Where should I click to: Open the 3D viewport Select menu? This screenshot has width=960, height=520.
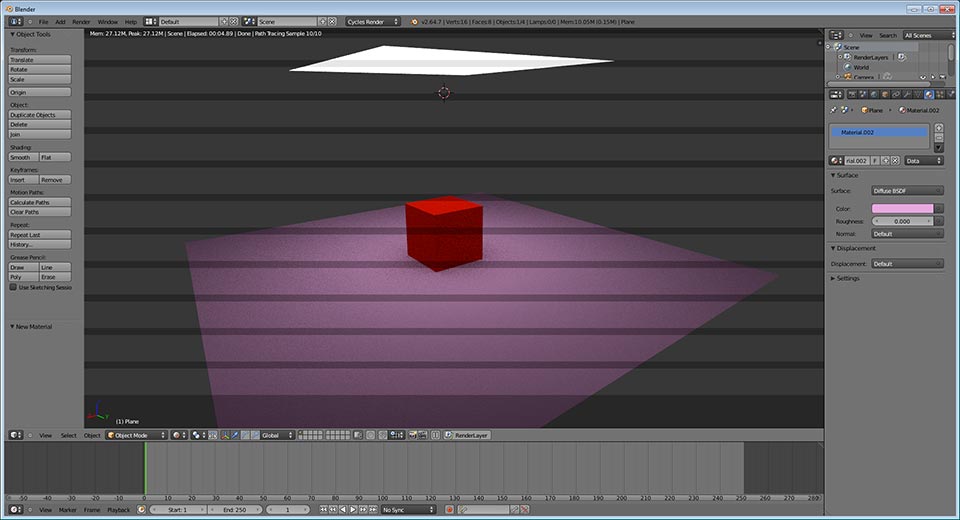click(69, 435)
